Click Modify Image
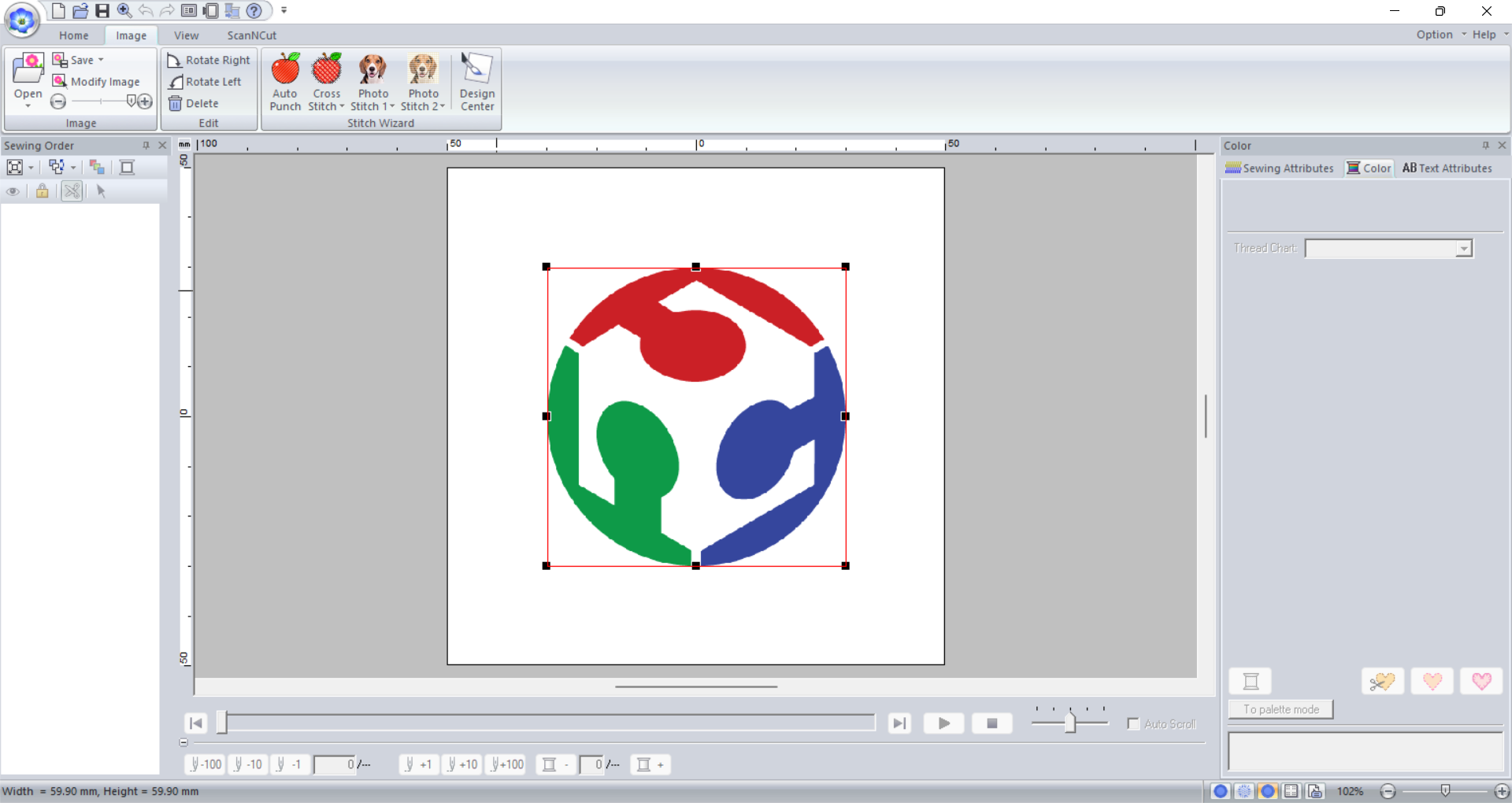 click(x=96, y=82)
